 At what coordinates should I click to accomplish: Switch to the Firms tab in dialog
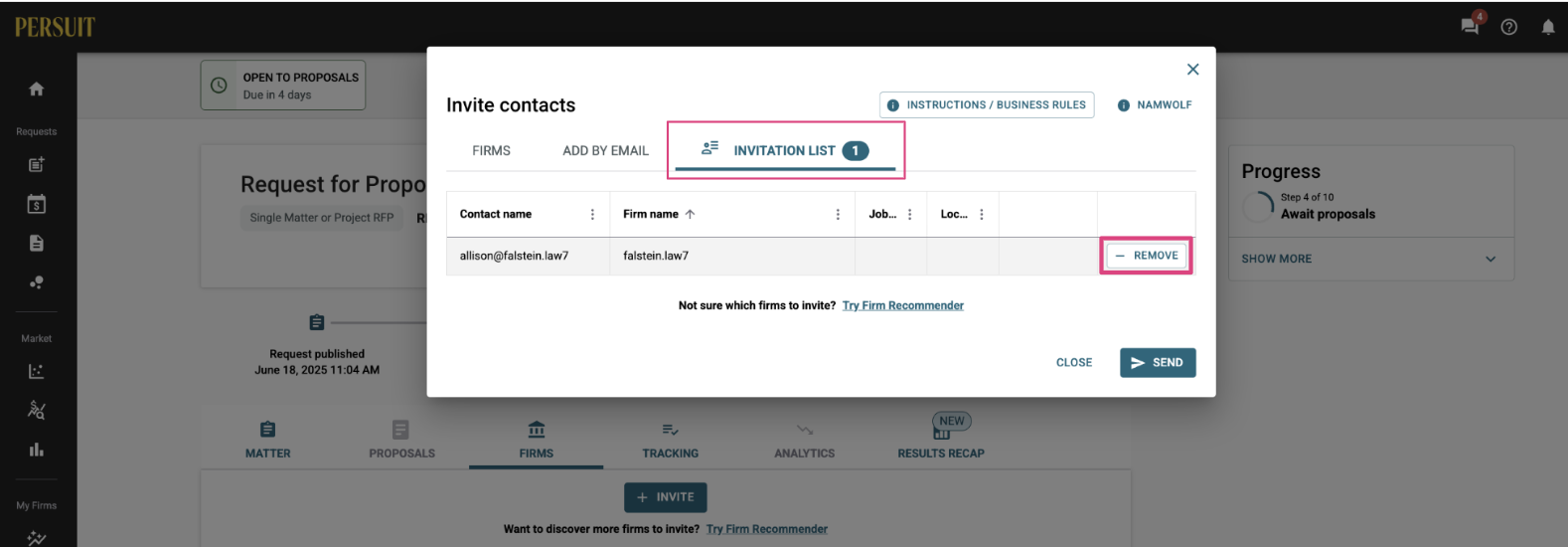(x=491, y=150)
